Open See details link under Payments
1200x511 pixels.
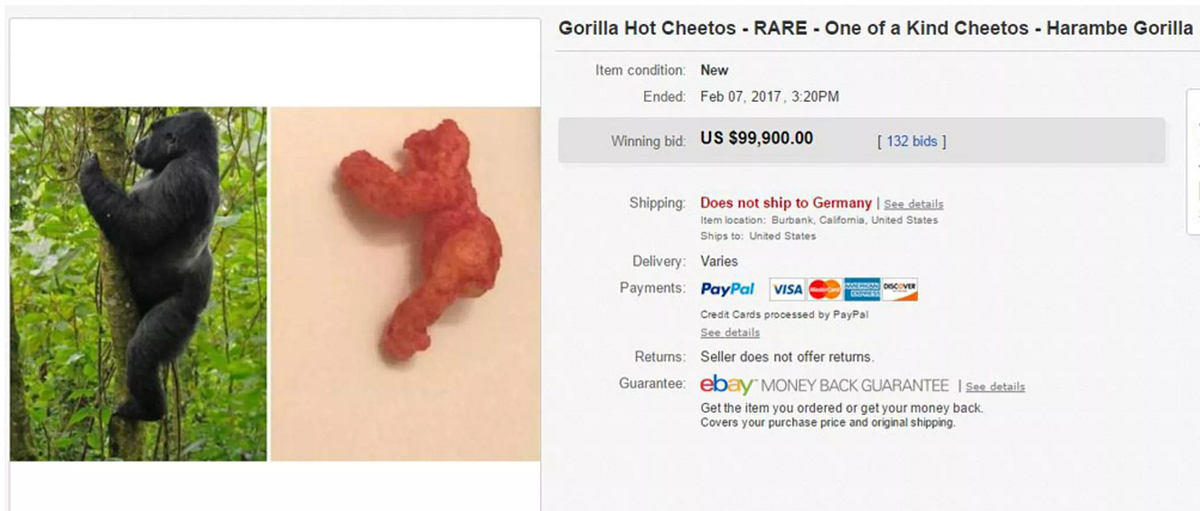point(730,333)
